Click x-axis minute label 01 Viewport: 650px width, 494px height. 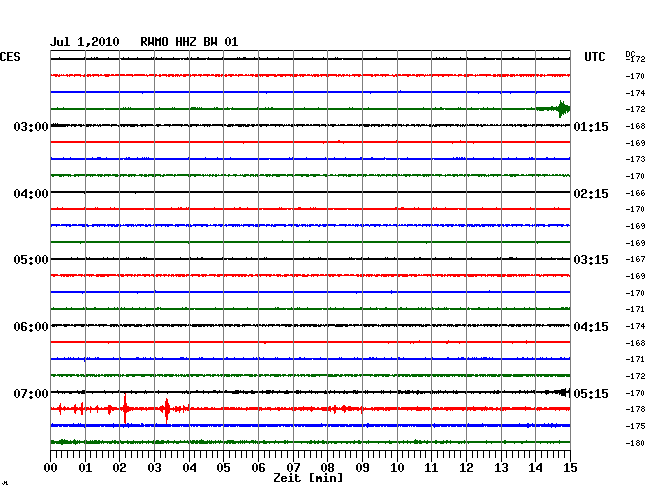tap(85, 467)
